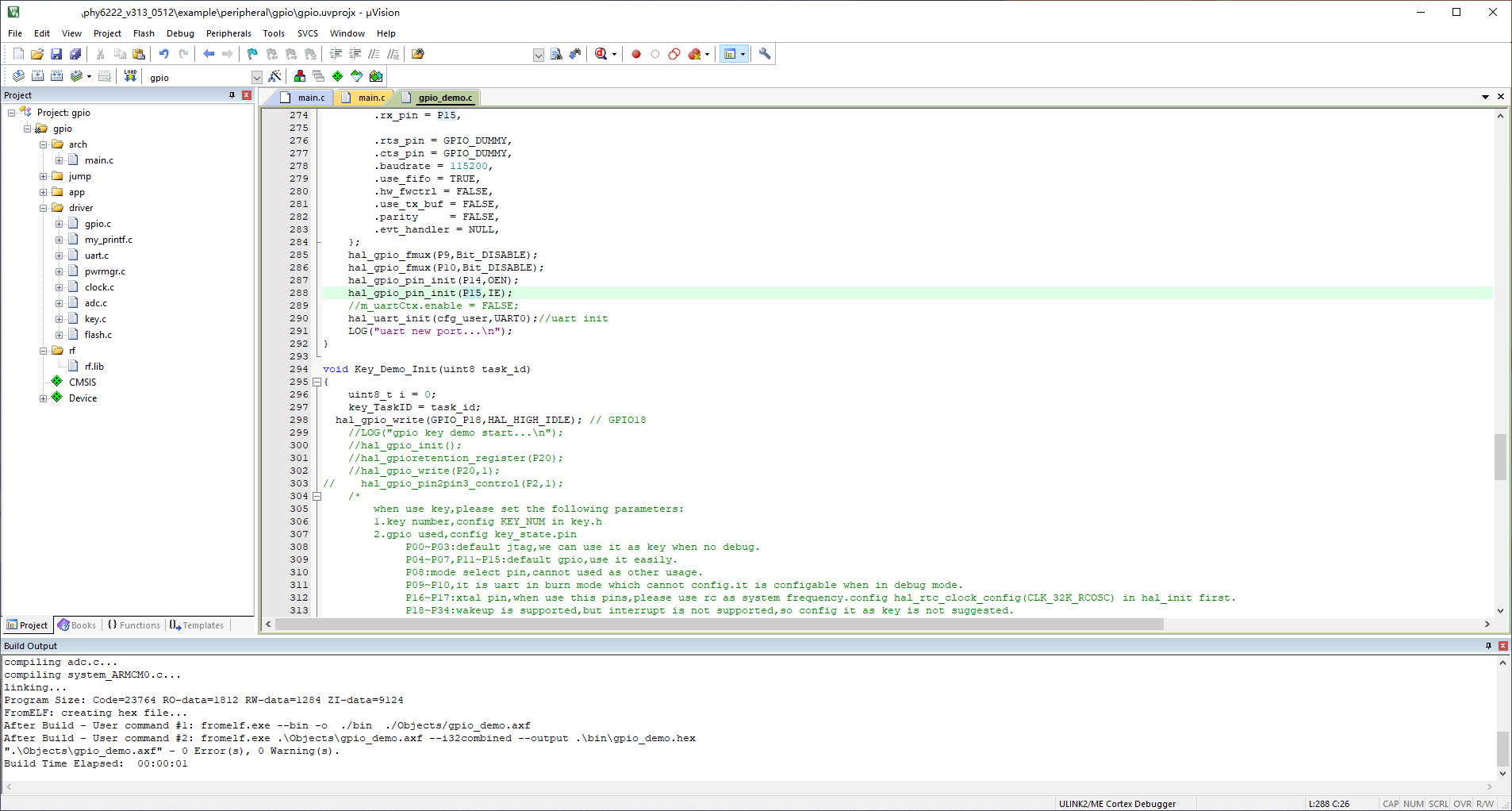Switch to the first main.c editor tab
This screenshot has height=811, width=1512.
click(x=304, y=98)
